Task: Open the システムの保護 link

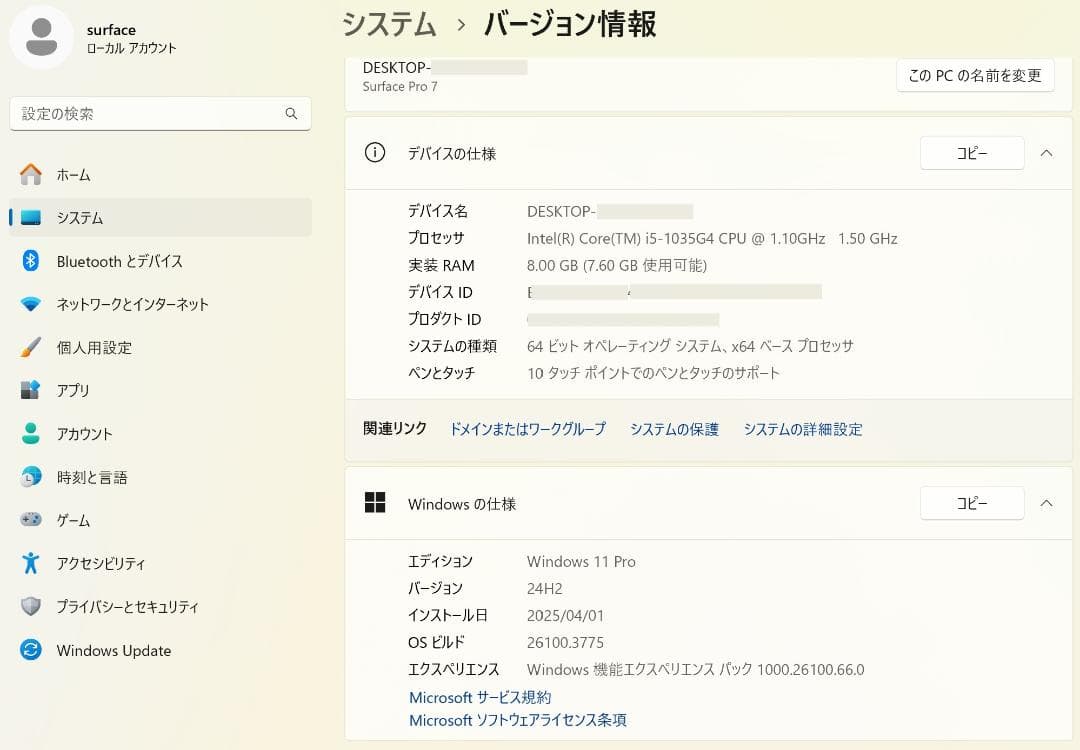Action: tap(674, 428)
